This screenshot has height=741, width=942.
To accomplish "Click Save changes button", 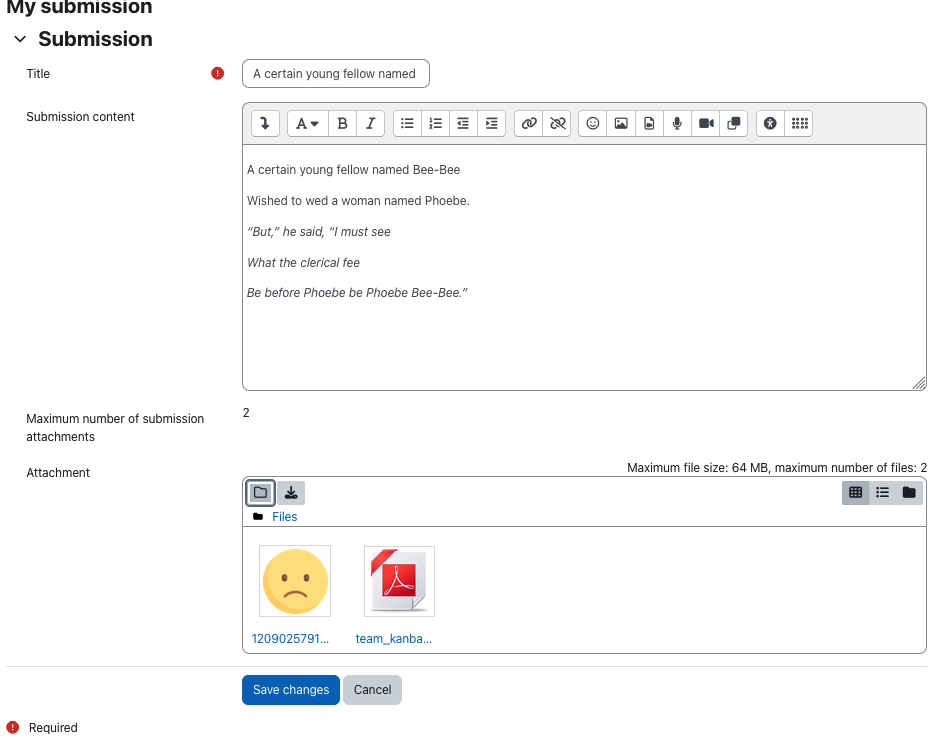I will 291,690.
